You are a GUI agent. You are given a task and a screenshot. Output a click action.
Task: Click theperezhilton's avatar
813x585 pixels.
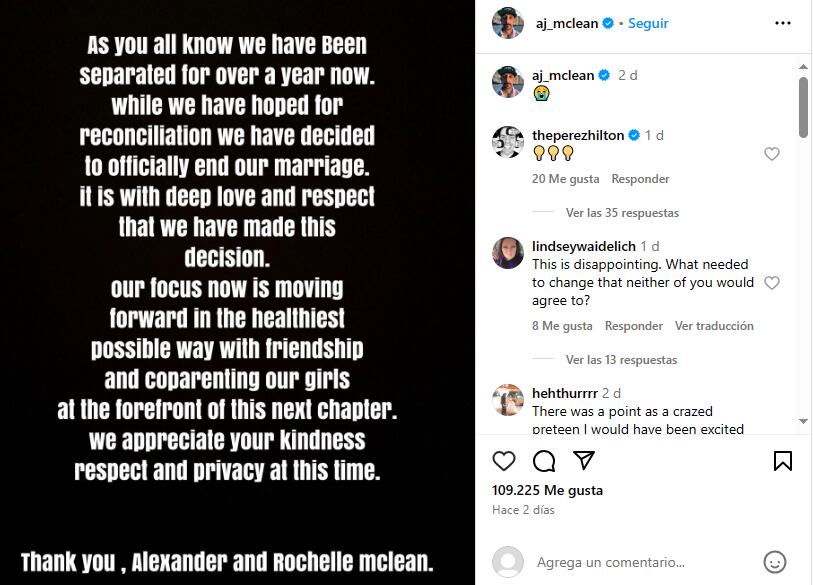tap(508, 142)
